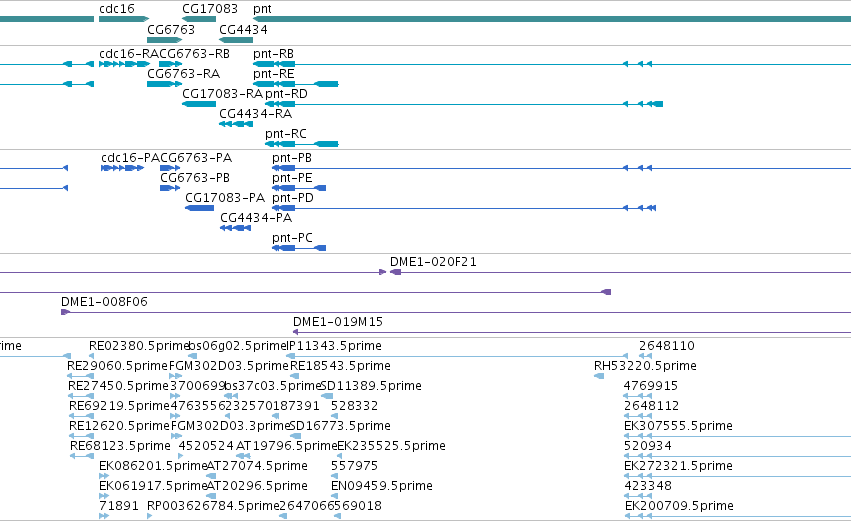Open EST EK200709.5prime
The width and height of the screenshot is (851, 521).
[679, 507]
